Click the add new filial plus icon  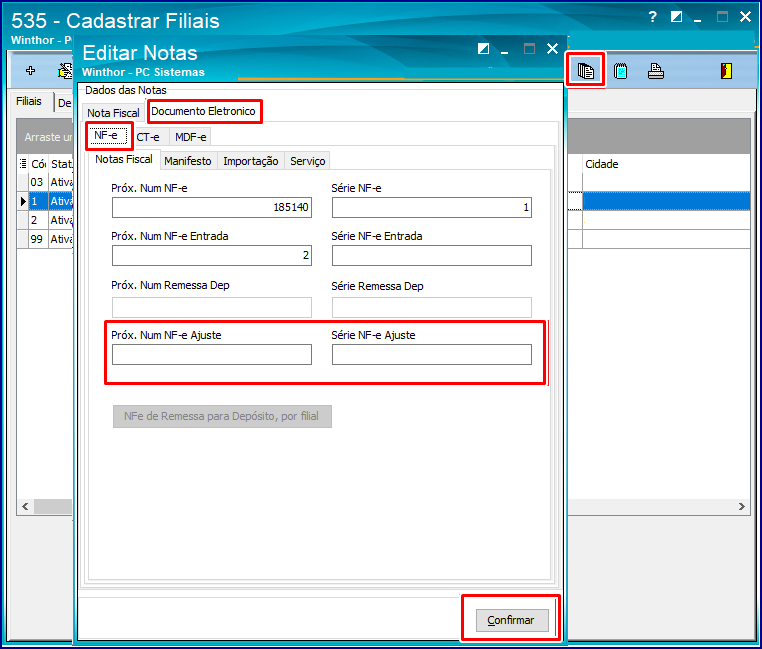coord(31,71)
